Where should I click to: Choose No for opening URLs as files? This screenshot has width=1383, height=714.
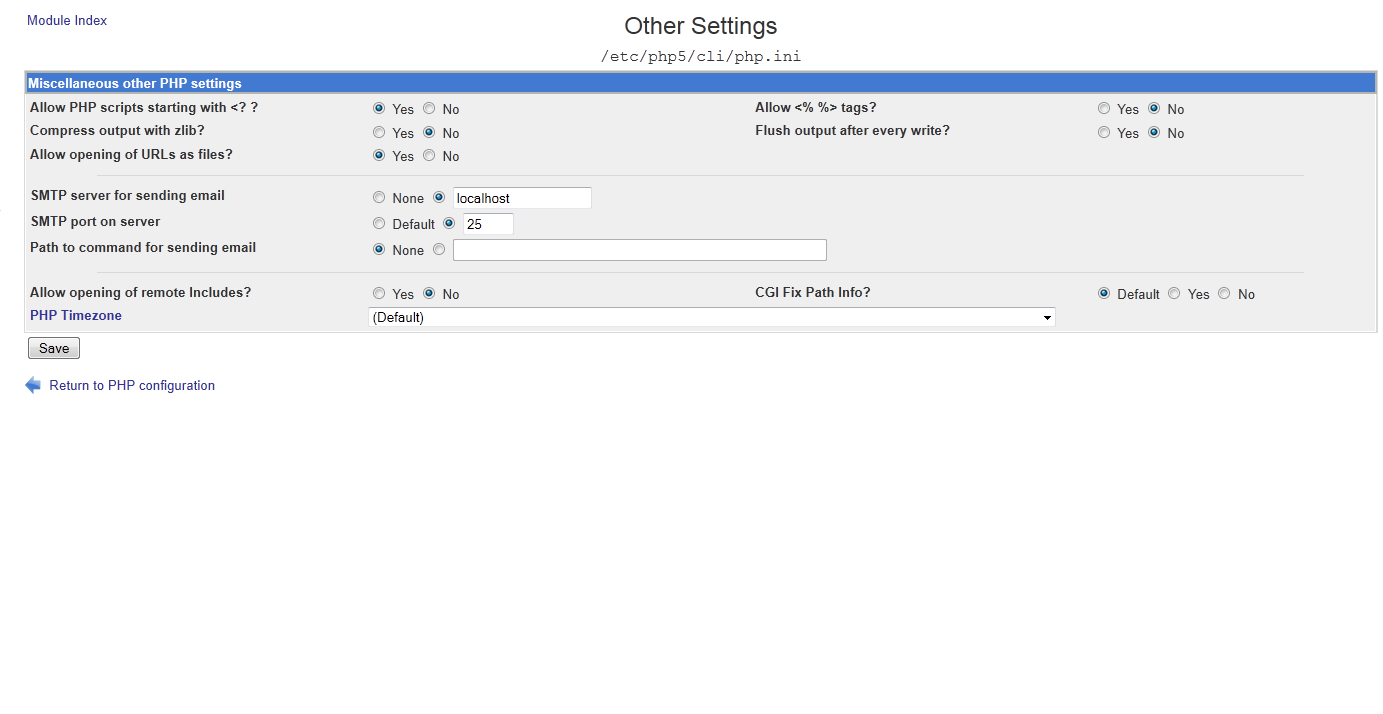429,155
